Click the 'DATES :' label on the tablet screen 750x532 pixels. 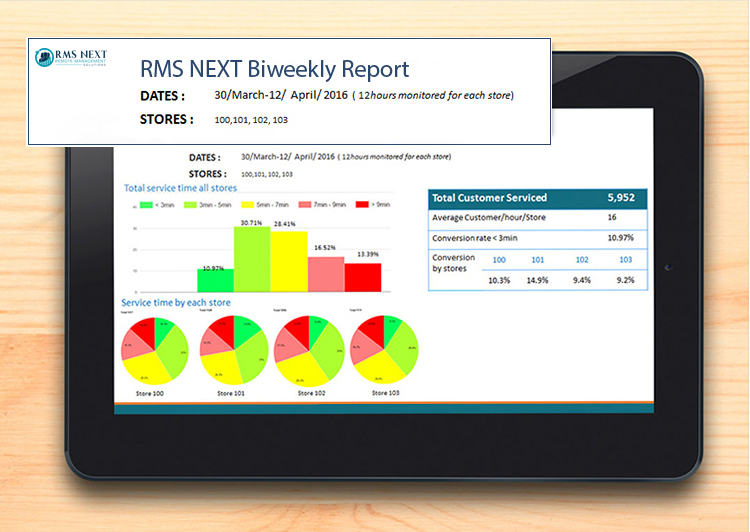pos(205,158)
